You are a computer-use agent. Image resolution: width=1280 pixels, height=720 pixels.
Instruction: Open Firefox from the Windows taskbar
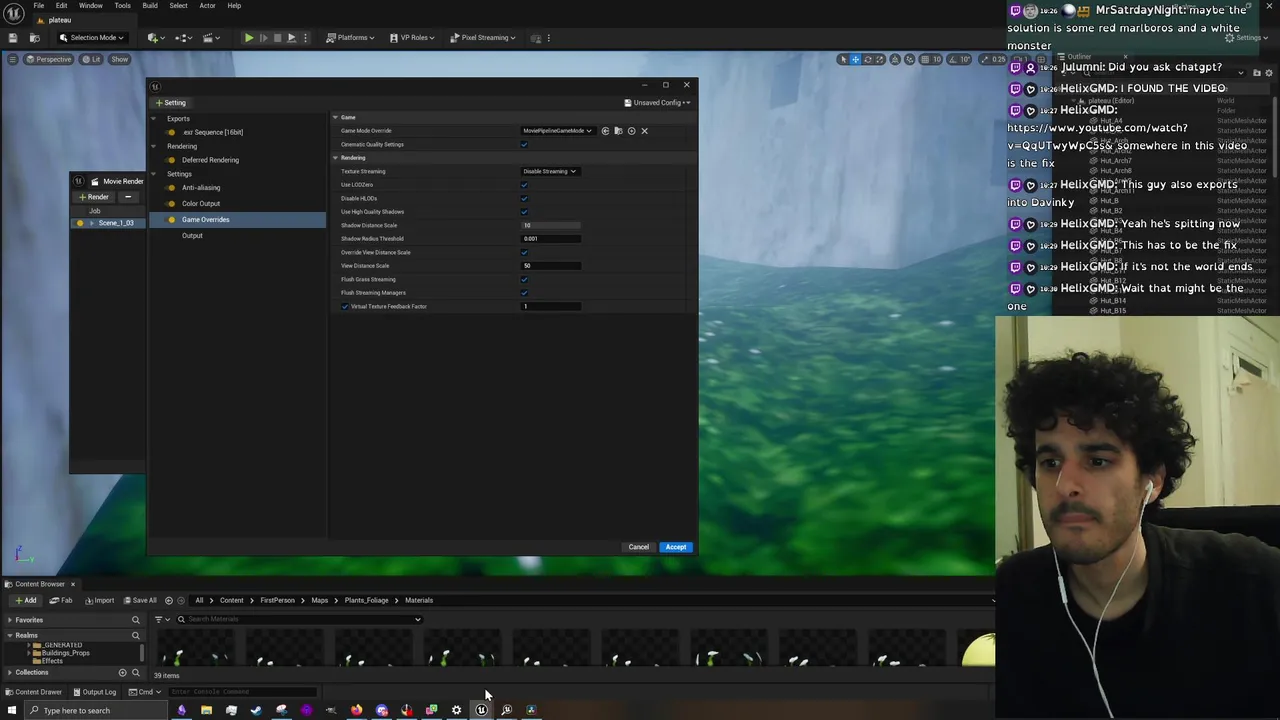pyautogui.click(x=356, y=711)
